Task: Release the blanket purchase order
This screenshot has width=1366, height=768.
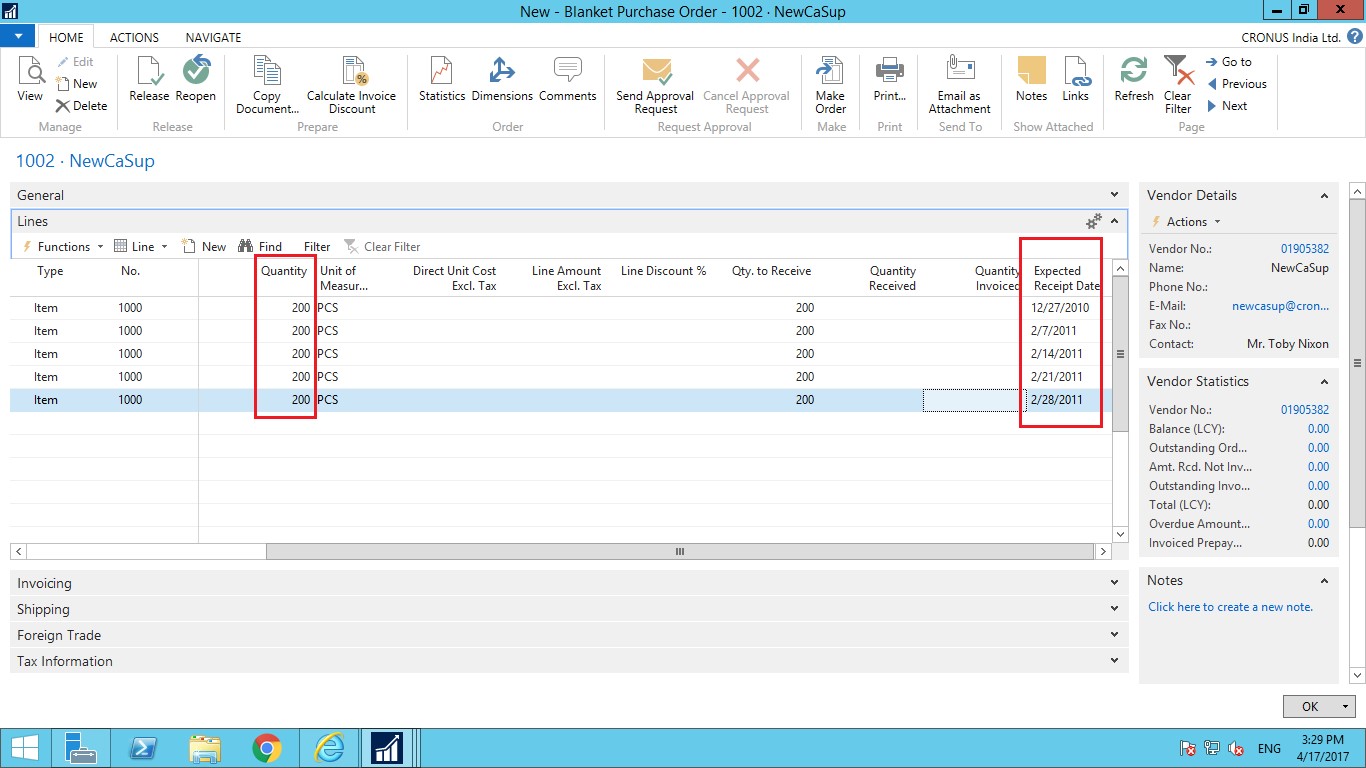Action: pyautogui.click(x=149, y=80)
